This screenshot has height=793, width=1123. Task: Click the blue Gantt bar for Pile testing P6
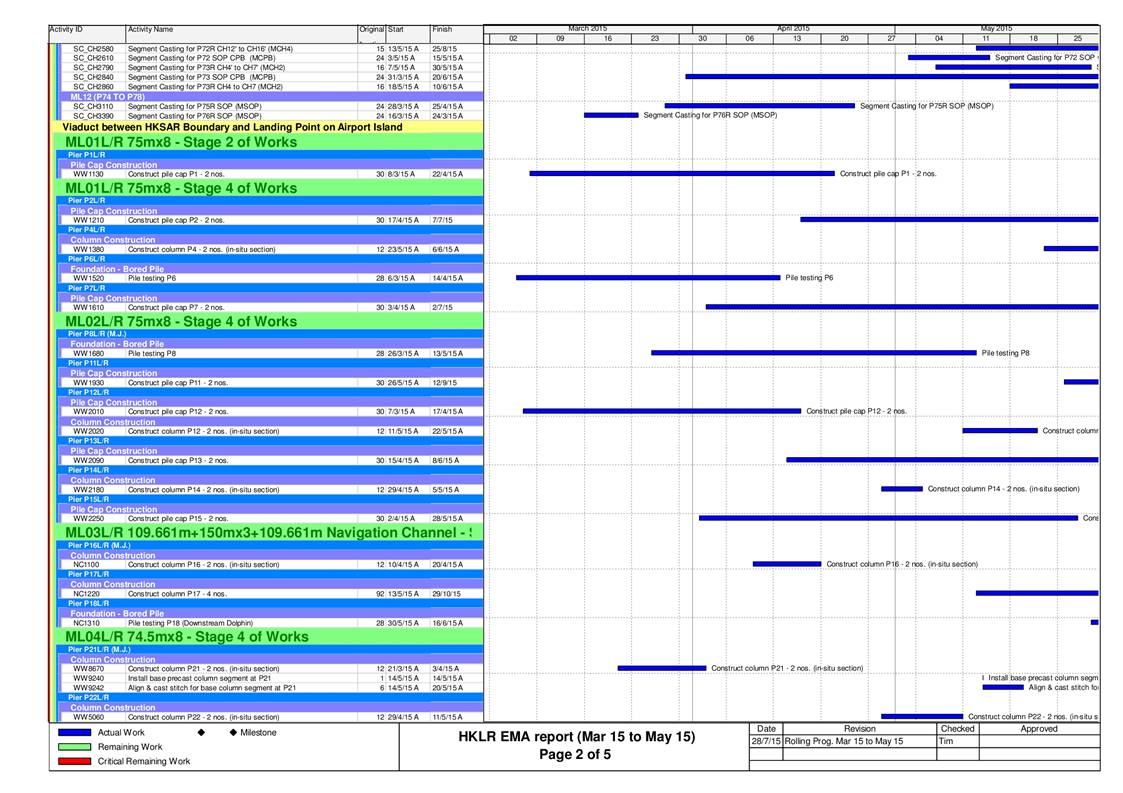648,277
